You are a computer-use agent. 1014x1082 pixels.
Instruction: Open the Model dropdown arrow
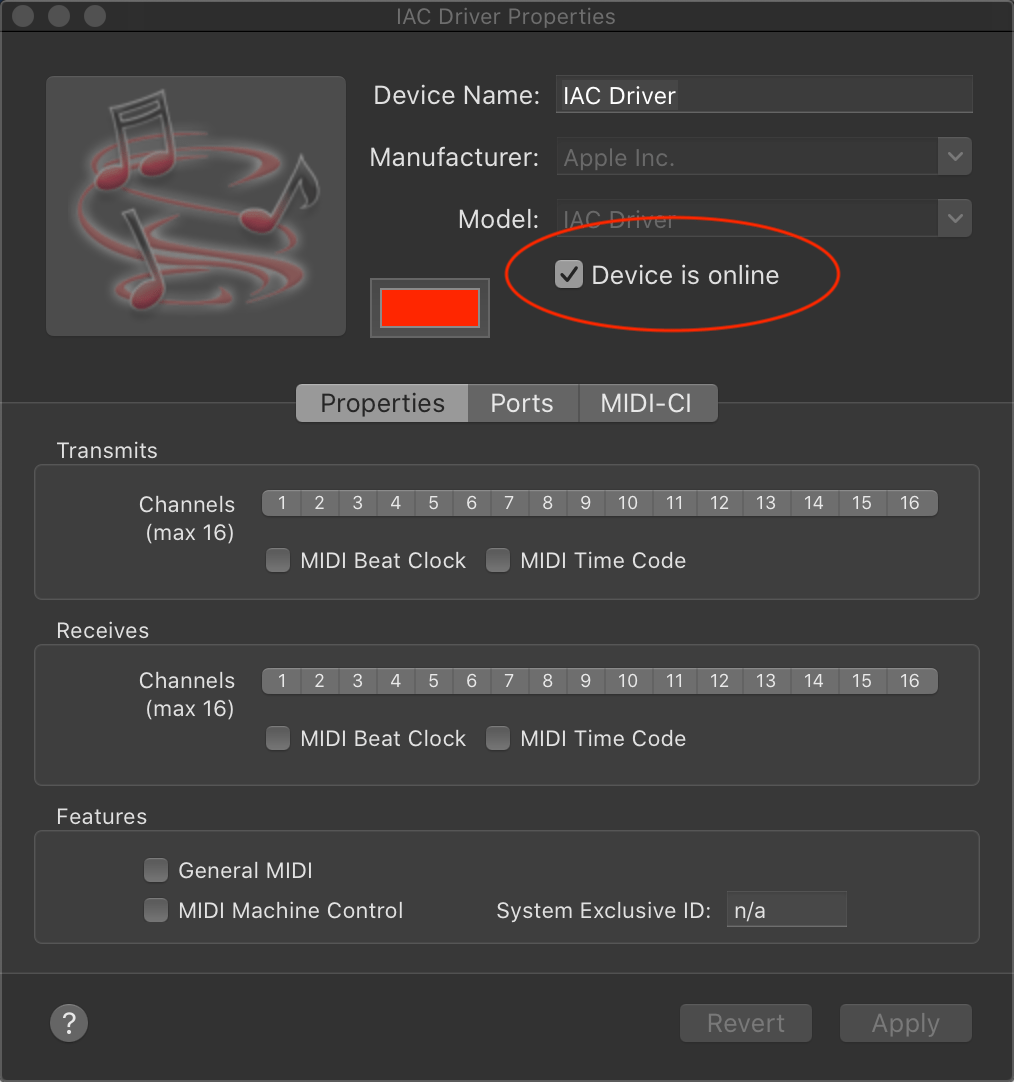[955, 219]
